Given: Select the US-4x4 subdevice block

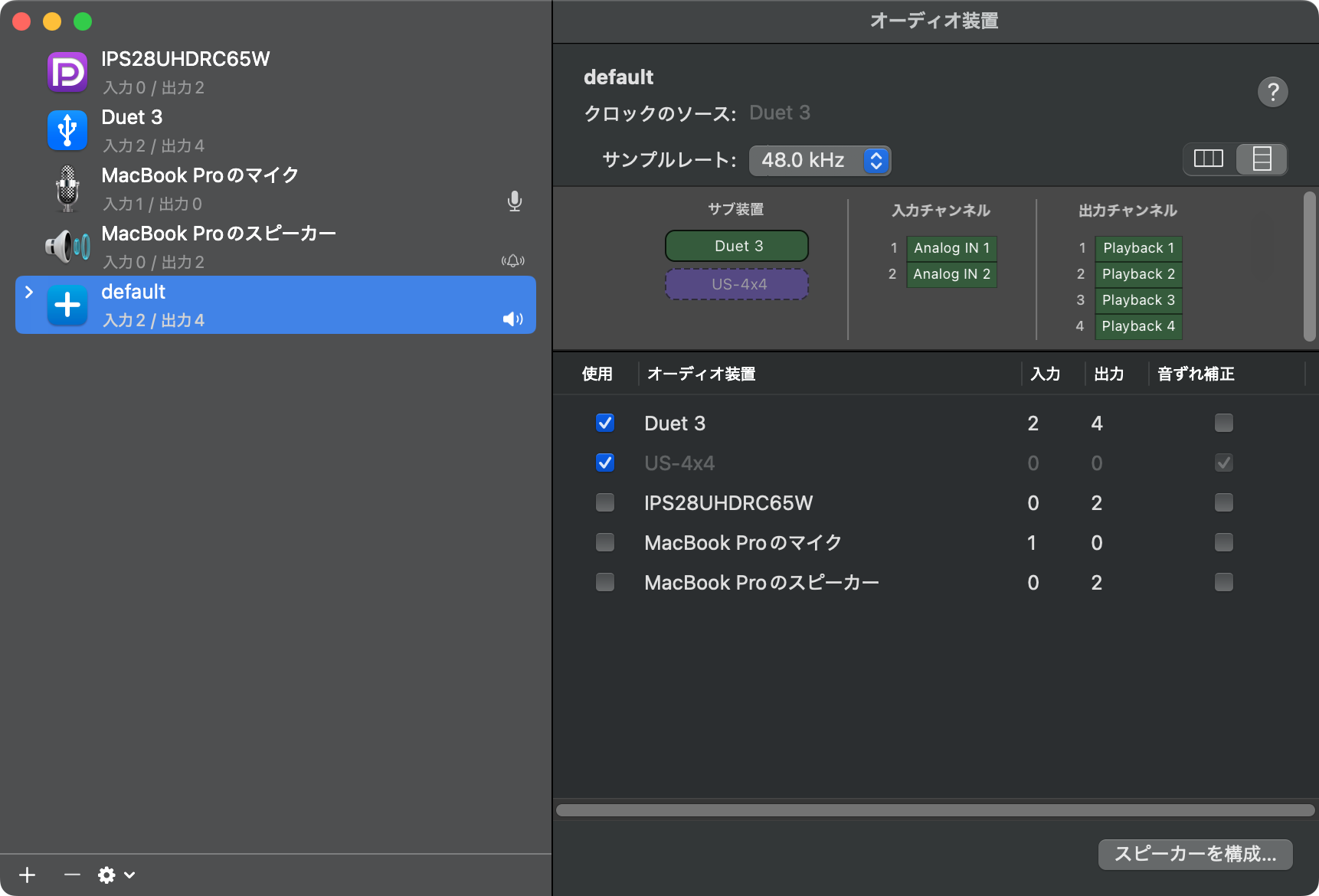Looking at the screenshot, I should pyautogui.click(x=737, y=284).
